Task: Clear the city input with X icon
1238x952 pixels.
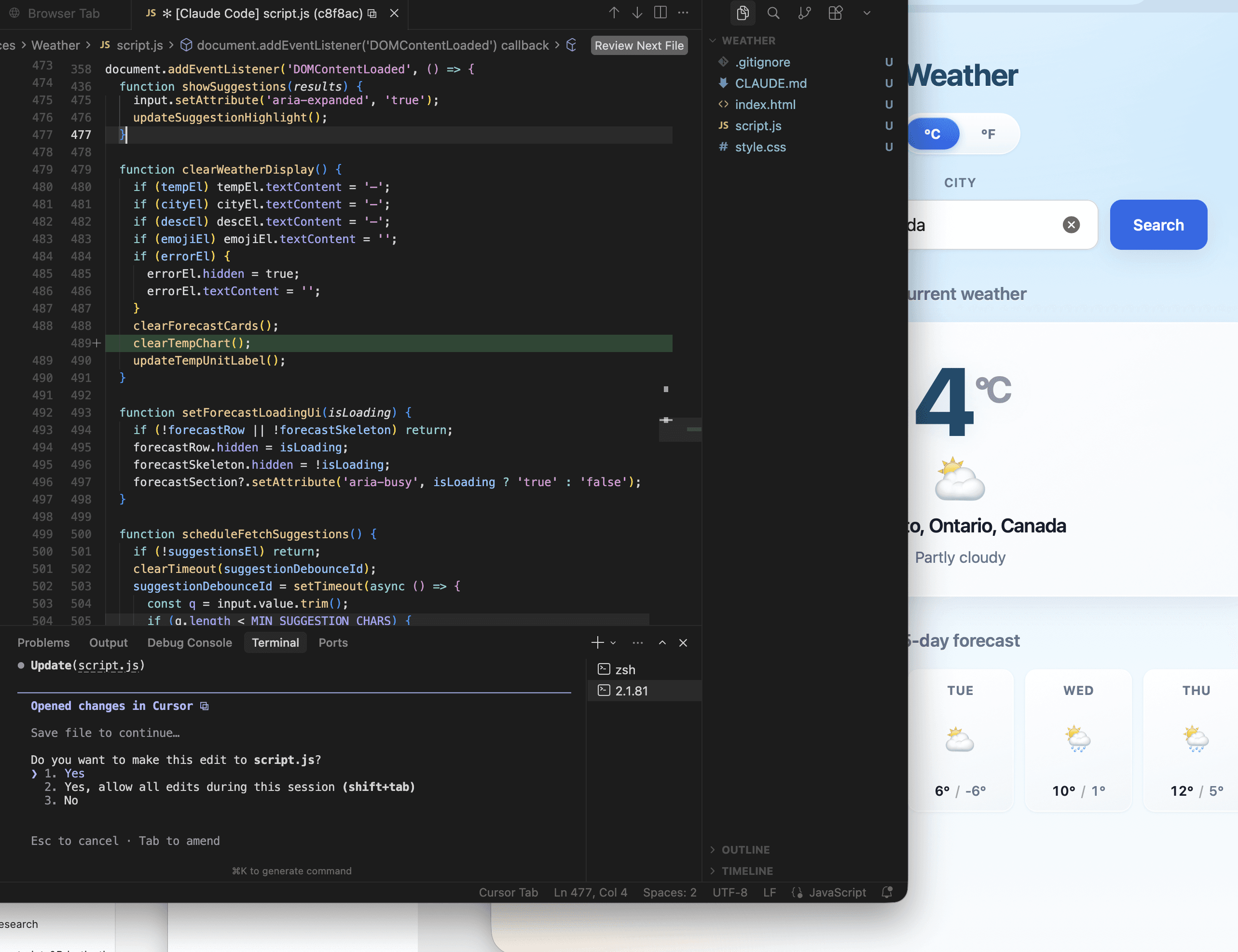Action: [1071, 225]
